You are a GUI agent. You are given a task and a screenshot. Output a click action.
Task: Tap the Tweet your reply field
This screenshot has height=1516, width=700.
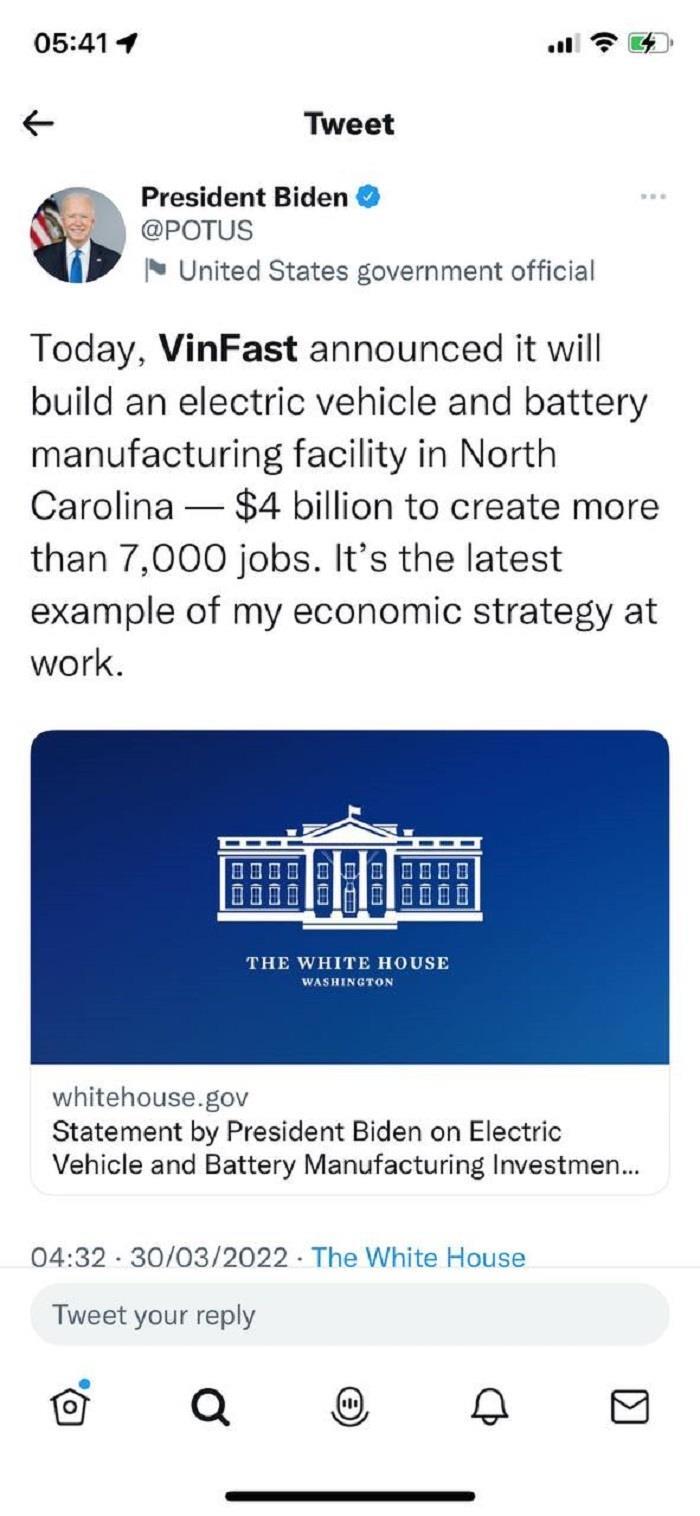pos(350,1315)
